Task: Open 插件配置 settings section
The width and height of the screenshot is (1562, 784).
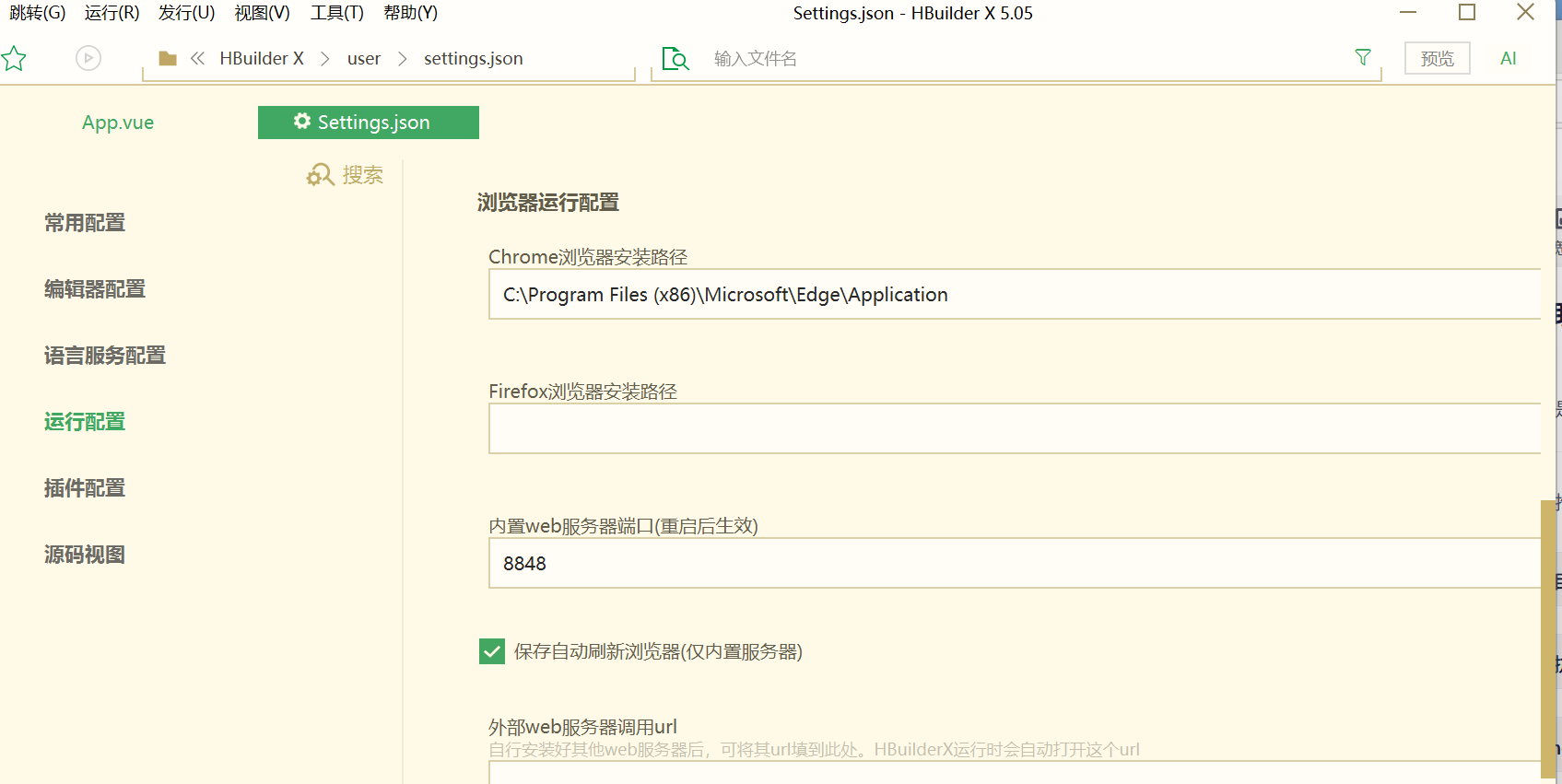Action: (x=85, y=488)
